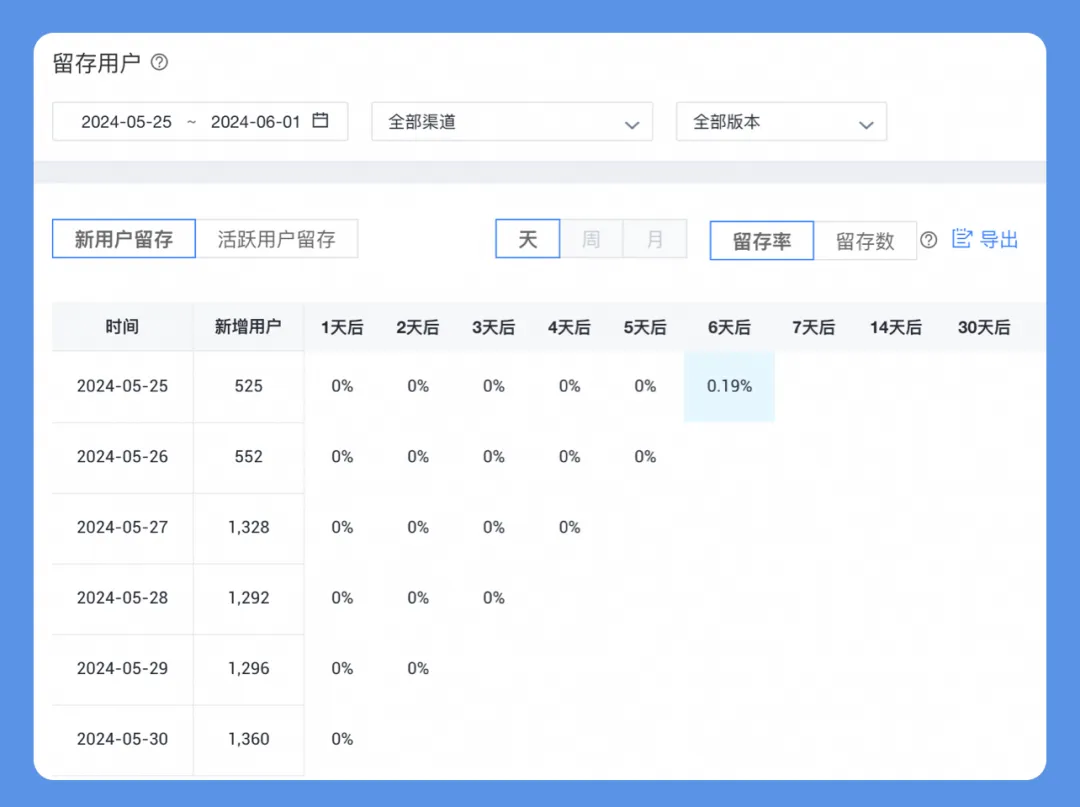Select the 天 granularity option
The height and width of the screenshot is (807, 1080).
(528, 239)
